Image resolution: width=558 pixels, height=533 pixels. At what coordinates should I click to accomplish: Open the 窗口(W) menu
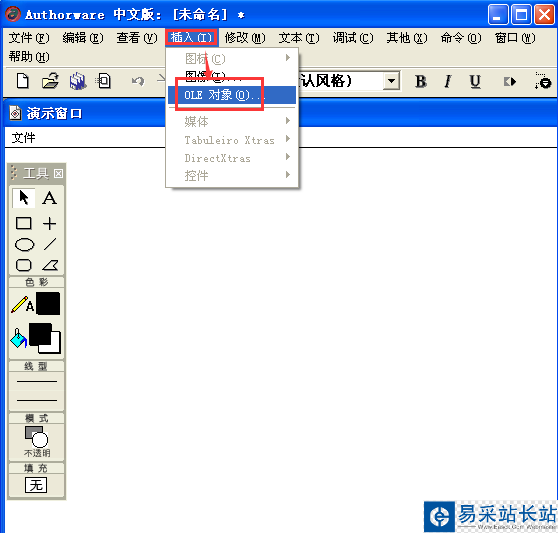tap(515, 38)
